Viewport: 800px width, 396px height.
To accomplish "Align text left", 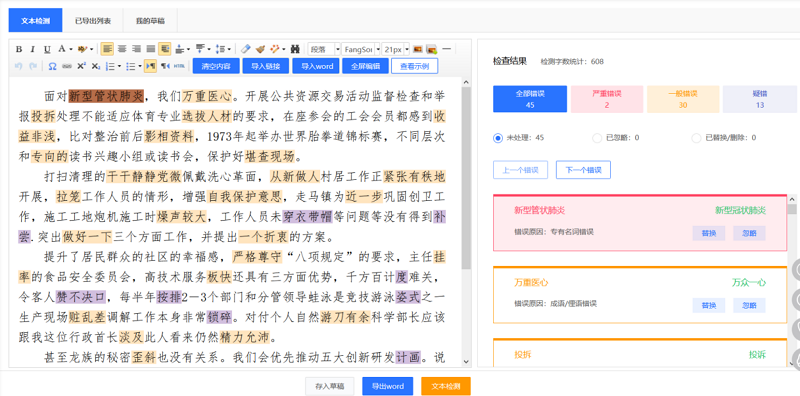I will click(107, 49).
